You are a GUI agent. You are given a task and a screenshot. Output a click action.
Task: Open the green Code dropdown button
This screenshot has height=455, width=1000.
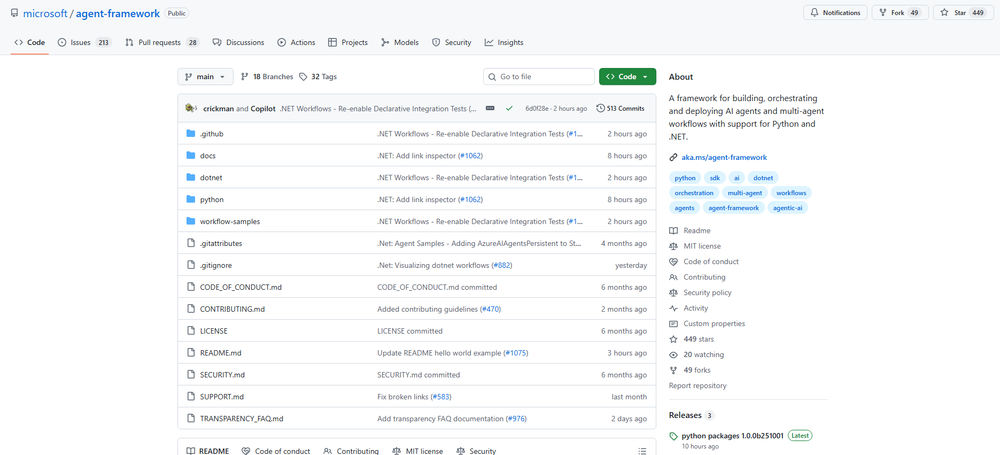click(628, 77)
